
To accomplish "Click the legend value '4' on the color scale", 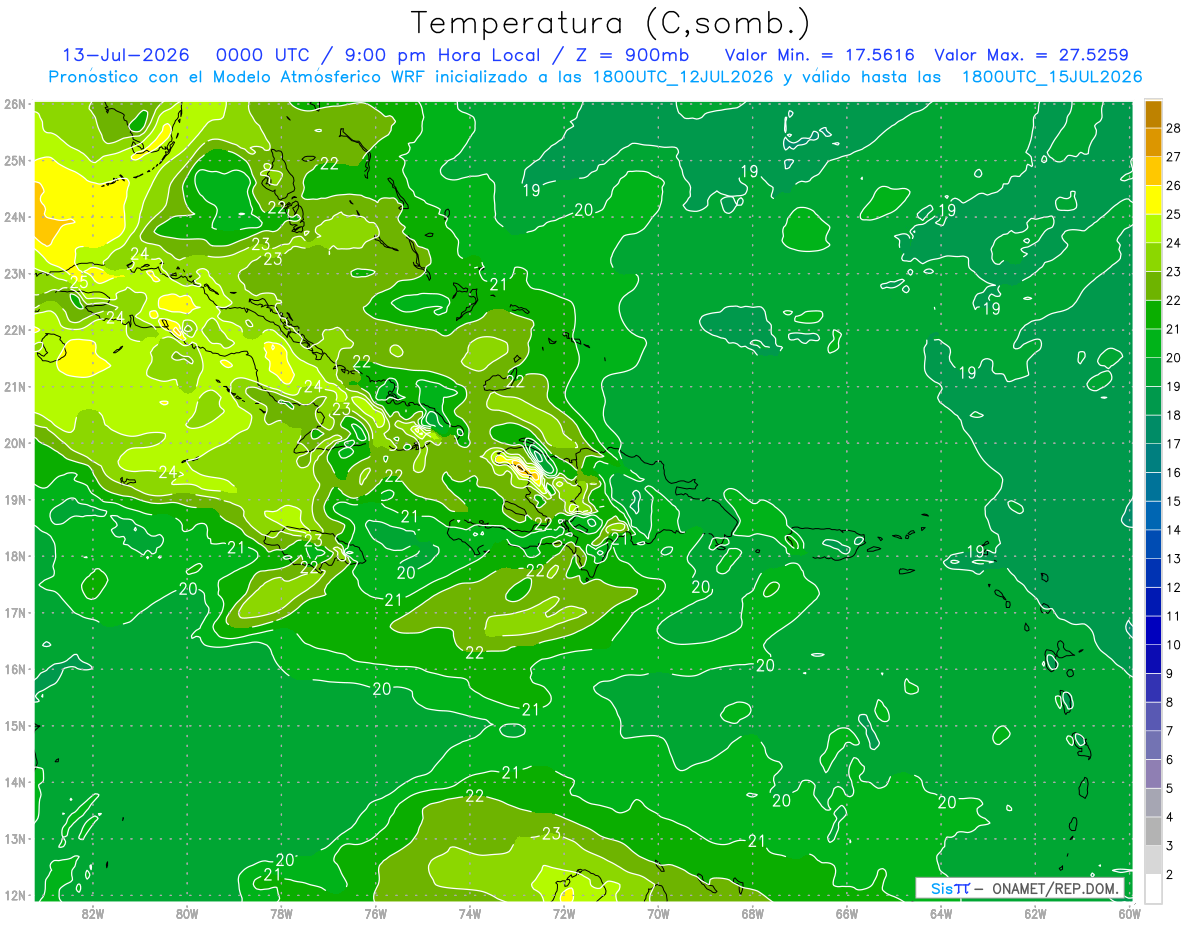I will [1169, 817].
